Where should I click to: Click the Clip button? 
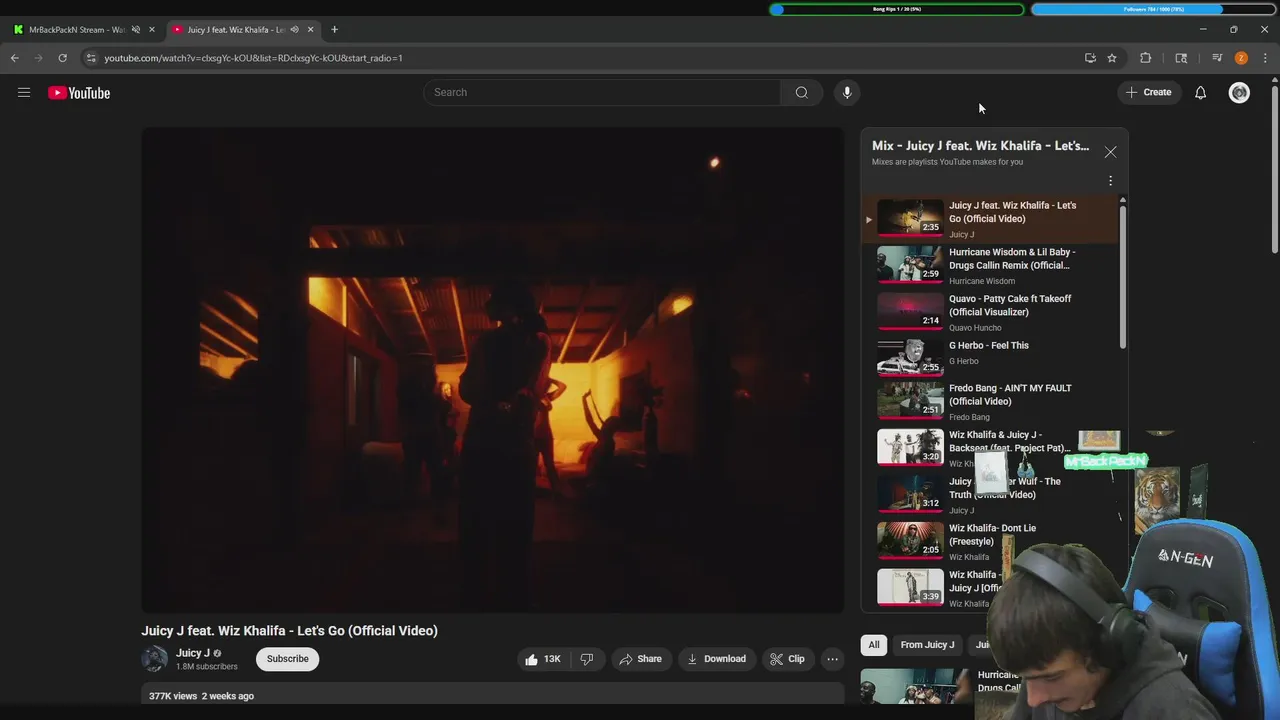[x=787, y=659]
